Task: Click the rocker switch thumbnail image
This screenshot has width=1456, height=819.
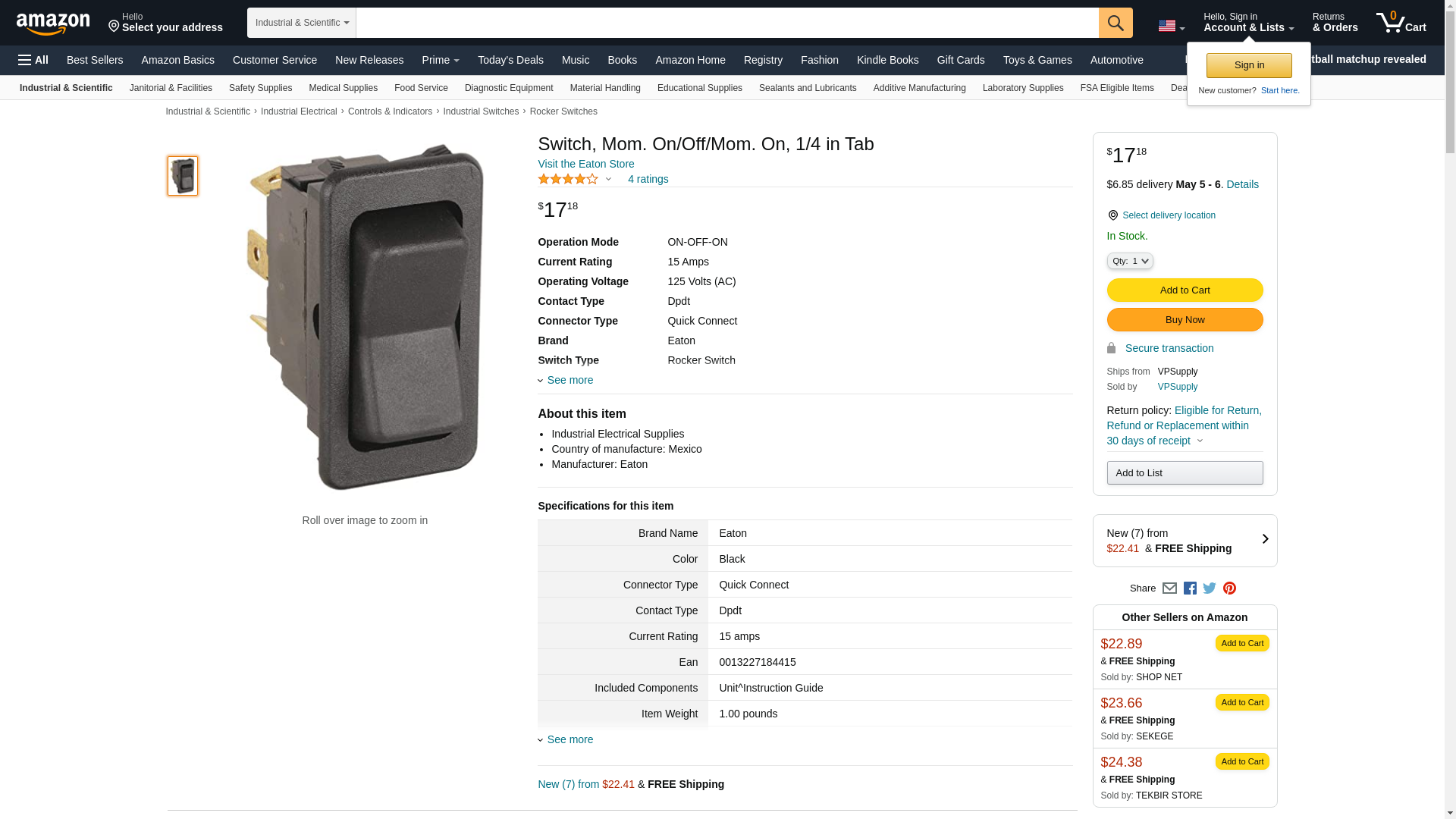Action: (183, 176)
